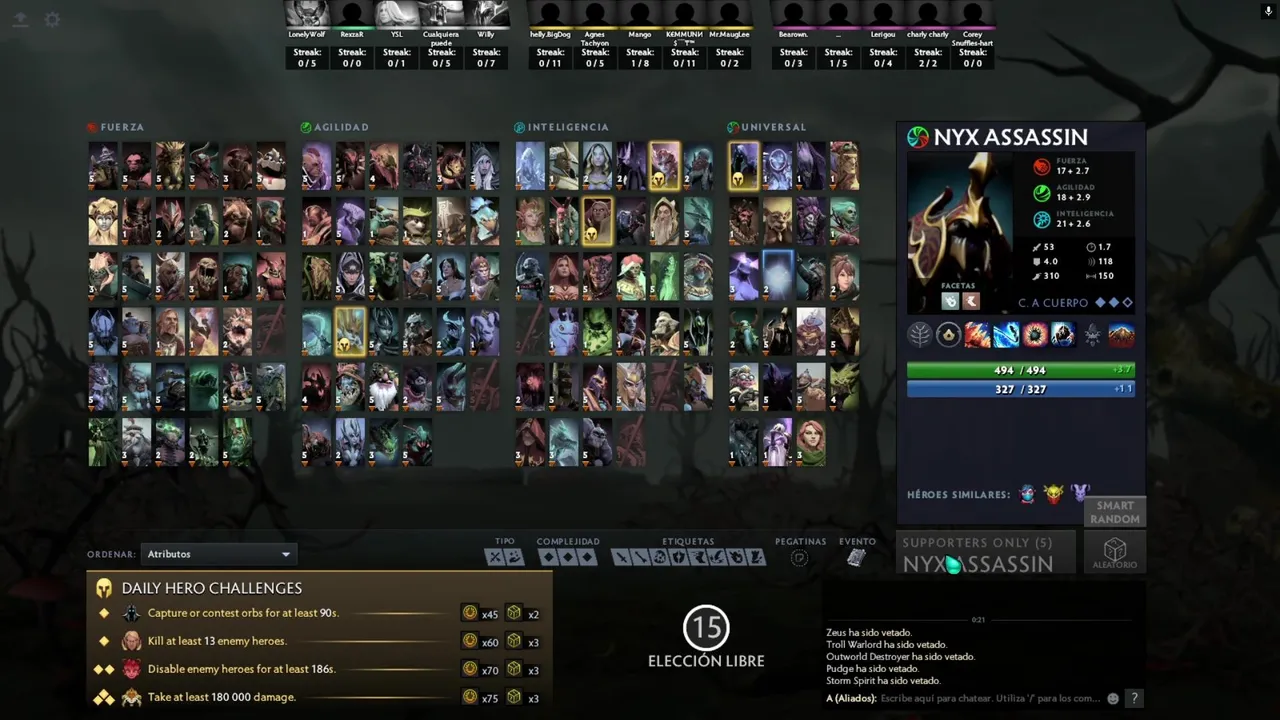Select the second Nyx Assassin facet

971,301
